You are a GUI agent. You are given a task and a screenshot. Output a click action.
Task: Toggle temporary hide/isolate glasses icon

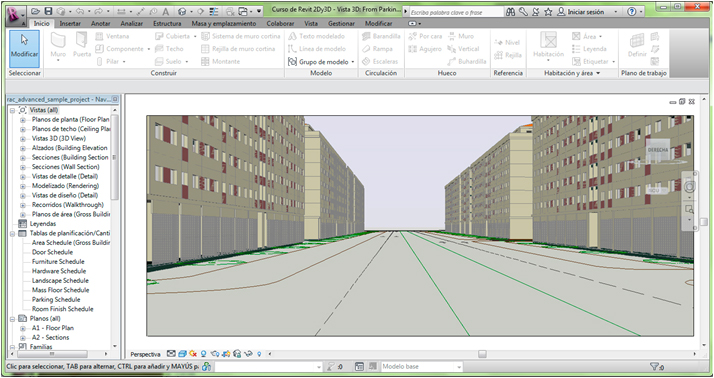click(248, 354)
